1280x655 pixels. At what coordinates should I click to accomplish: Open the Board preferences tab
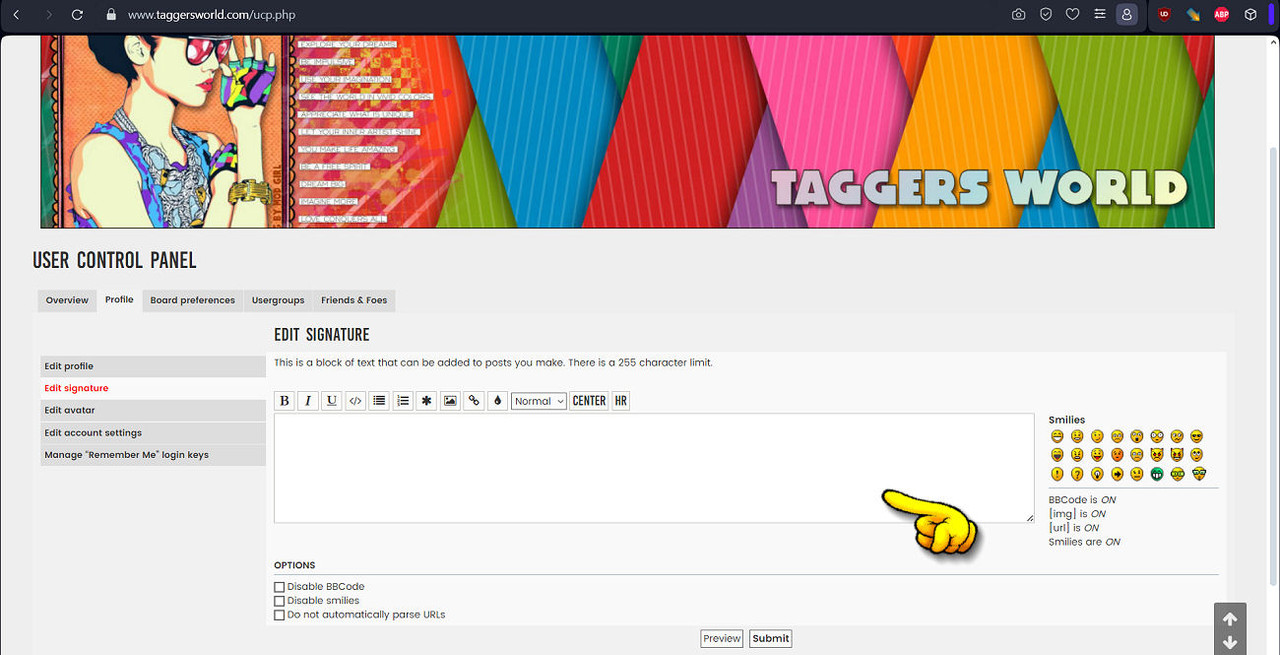[x=193, y=300]
